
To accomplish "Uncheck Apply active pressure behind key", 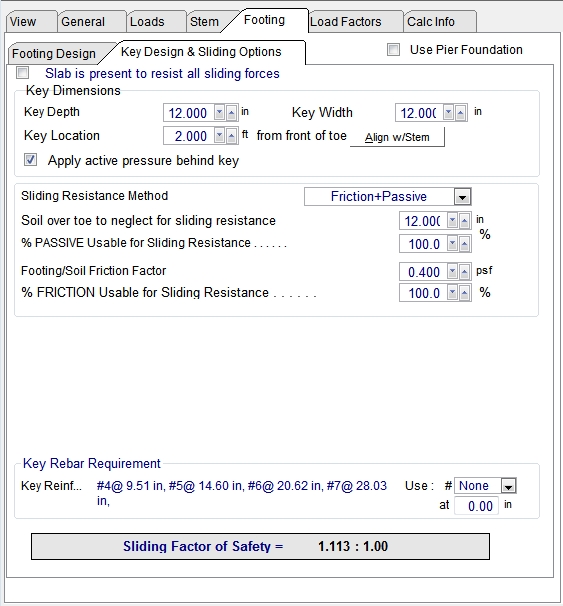I will (x=31, y=160).
